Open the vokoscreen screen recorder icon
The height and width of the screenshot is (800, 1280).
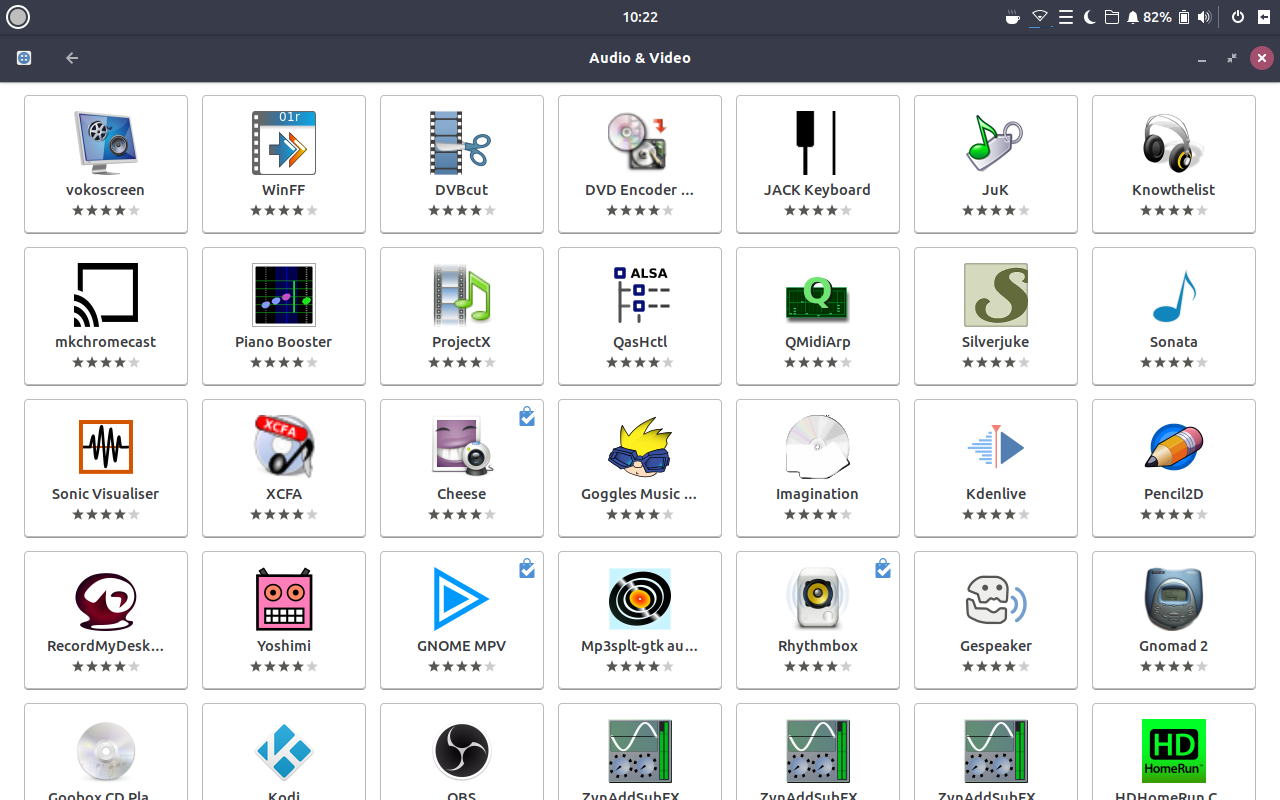(106, 143)
